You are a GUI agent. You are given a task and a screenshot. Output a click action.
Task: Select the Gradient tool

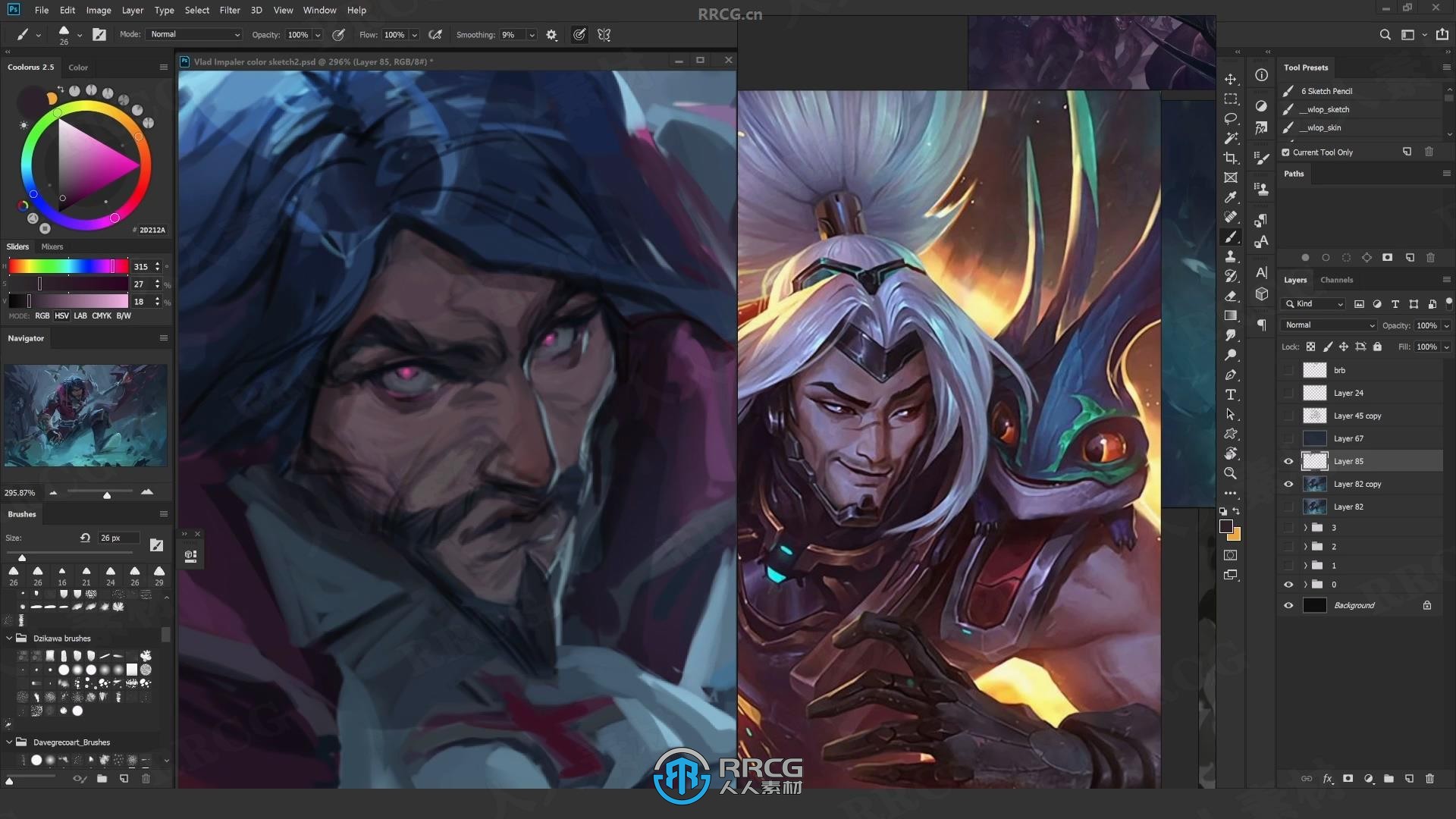click(x=1231, y=315)
